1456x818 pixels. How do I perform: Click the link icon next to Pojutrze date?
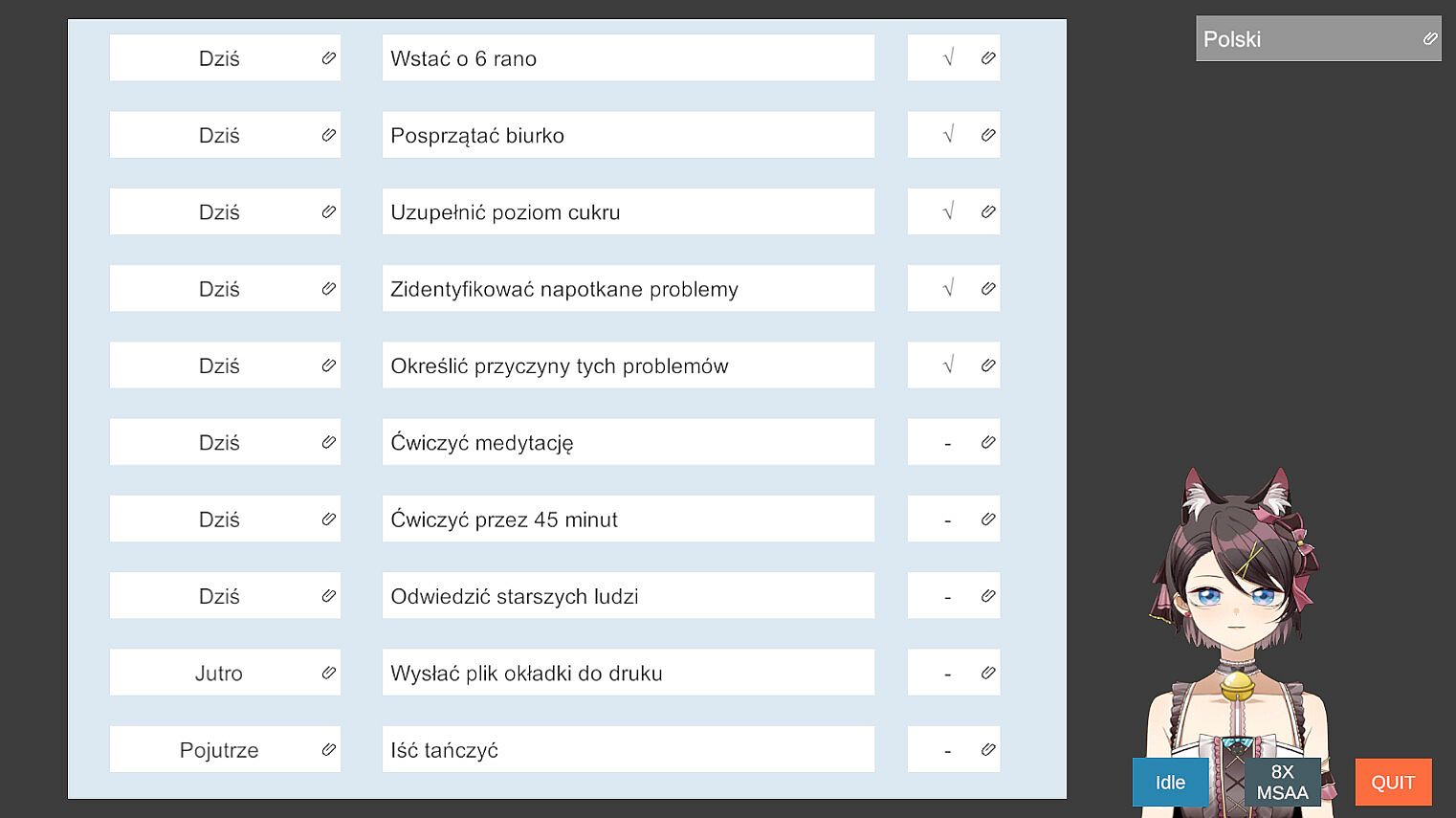point(328,749)
